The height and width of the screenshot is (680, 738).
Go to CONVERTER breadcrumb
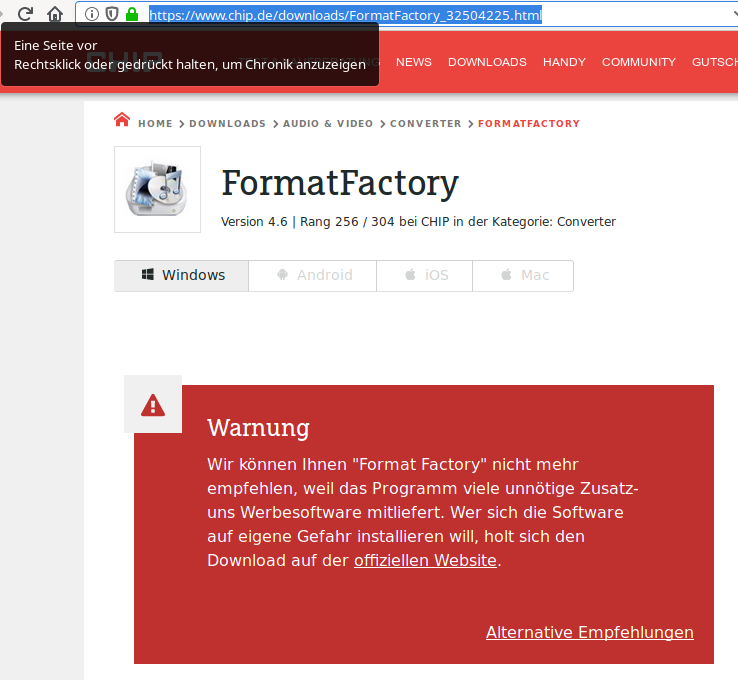[x=426, y=124]
